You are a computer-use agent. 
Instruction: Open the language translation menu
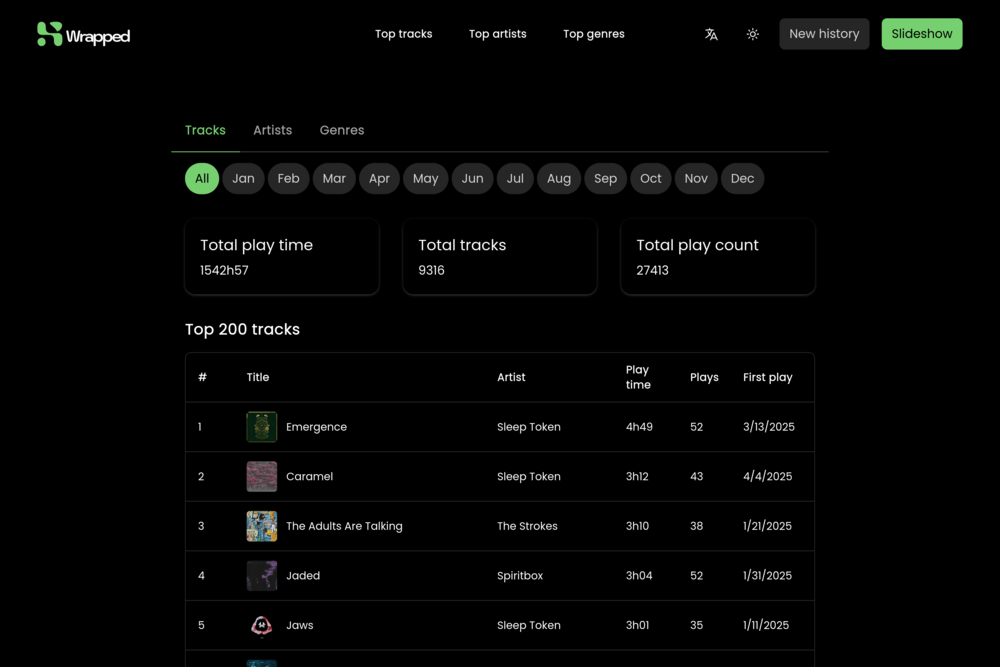[x=711, y=34]
